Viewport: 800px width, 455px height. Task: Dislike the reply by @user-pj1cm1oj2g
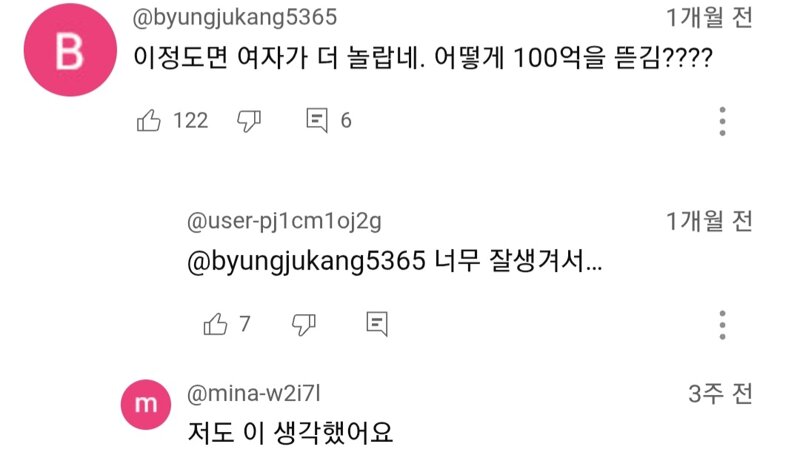pyautogui.click(x=304, y=324)
